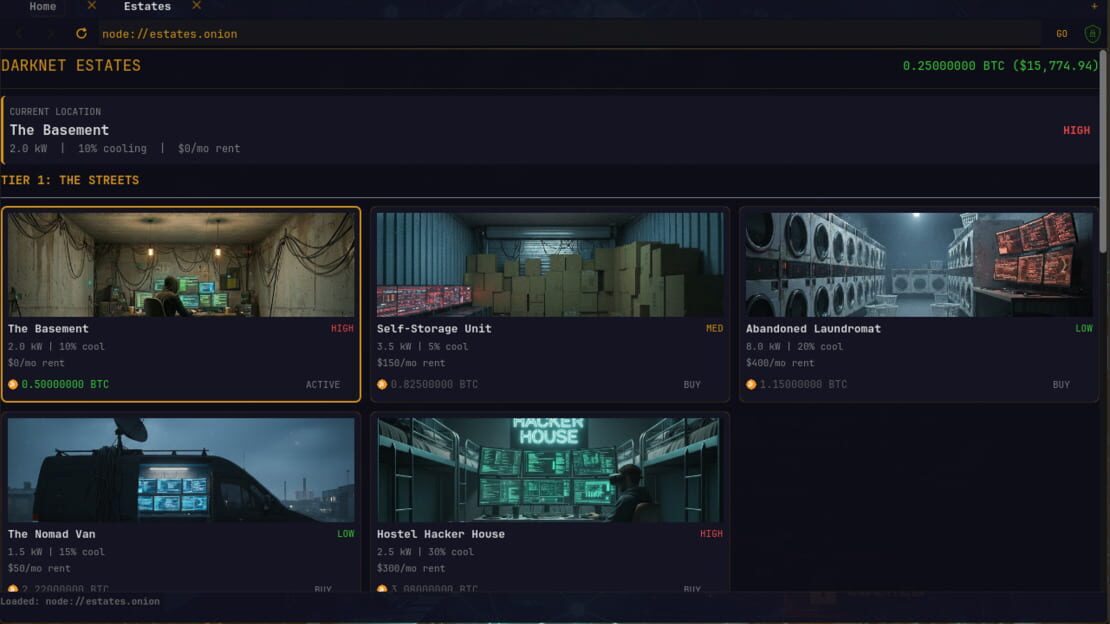The image size is (1110, 624).
Task: Click the 1.15000000 BTC price on Abandoned Laundromat
Action: tap(803, 385)
